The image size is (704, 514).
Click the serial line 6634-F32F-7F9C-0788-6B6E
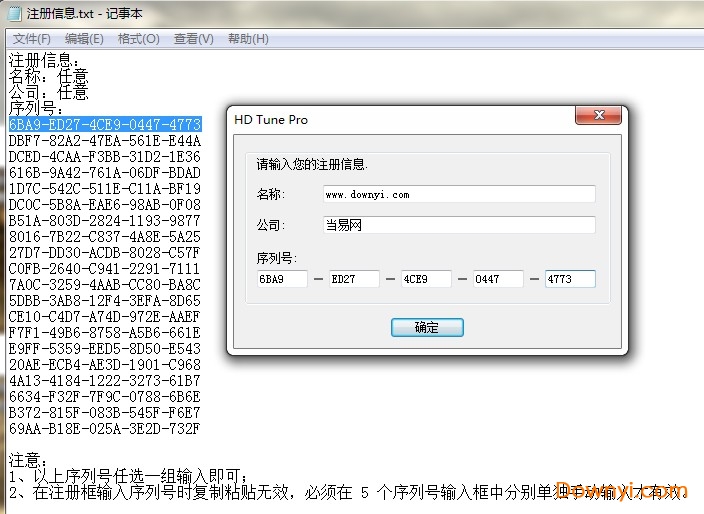(x=105, y=397)
